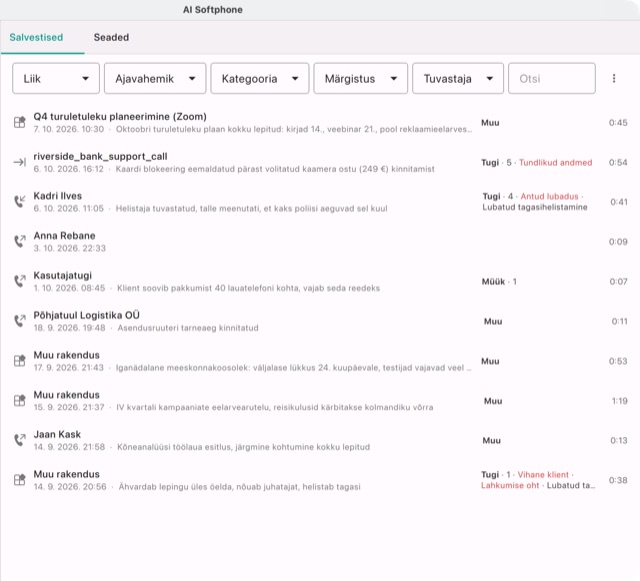Click app icon for Muu rakendus 15. 9. 2026
This screenshot has height=581, width=640.
coord(20,400)
